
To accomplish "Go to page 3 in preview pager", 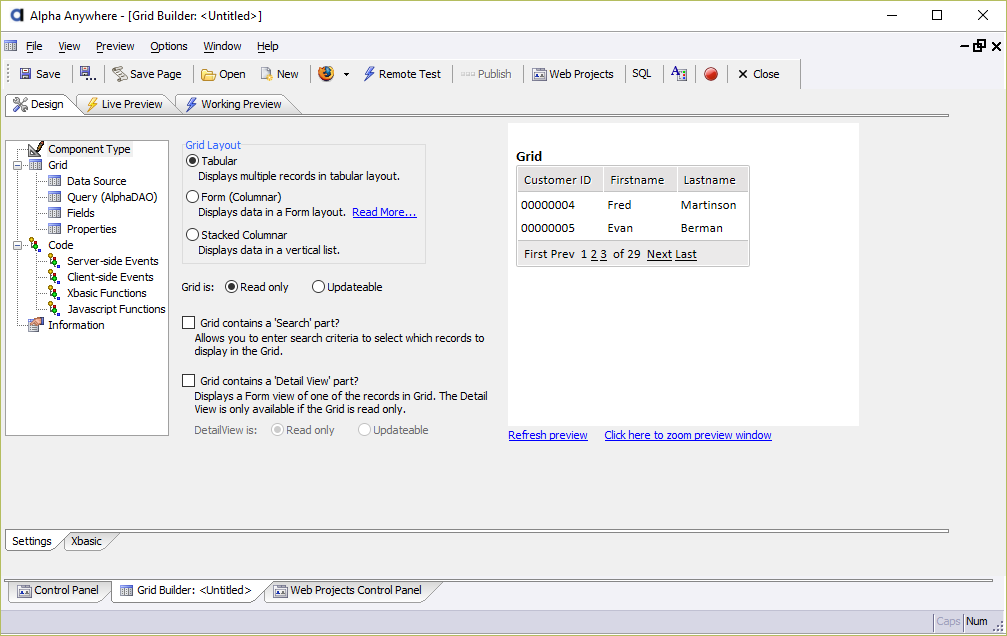I will pos(603,254).
